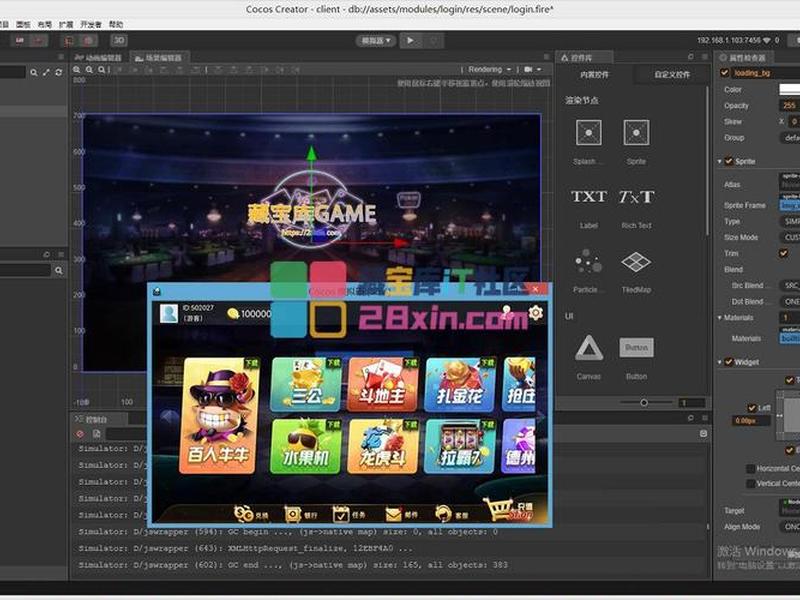Open the 模拟器 preview platform dropdown
The image size is (800, 600).
point(376,40)
